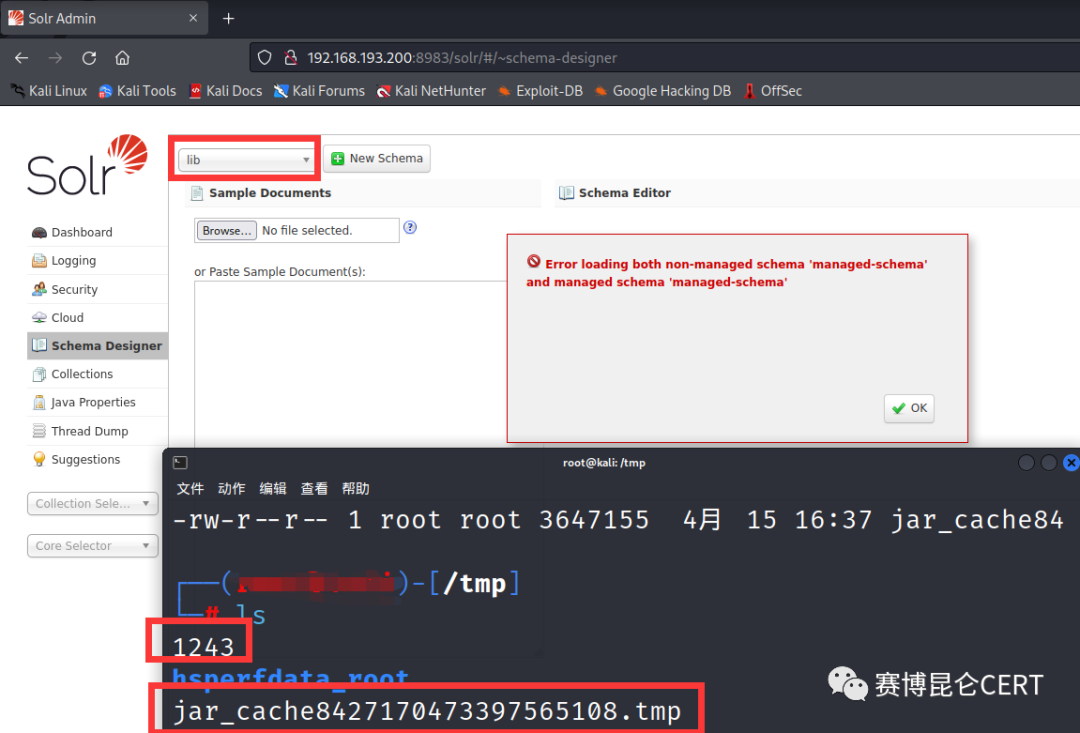Maximize the terminal window
1080x733 pixels.
tap(1049, 462)
